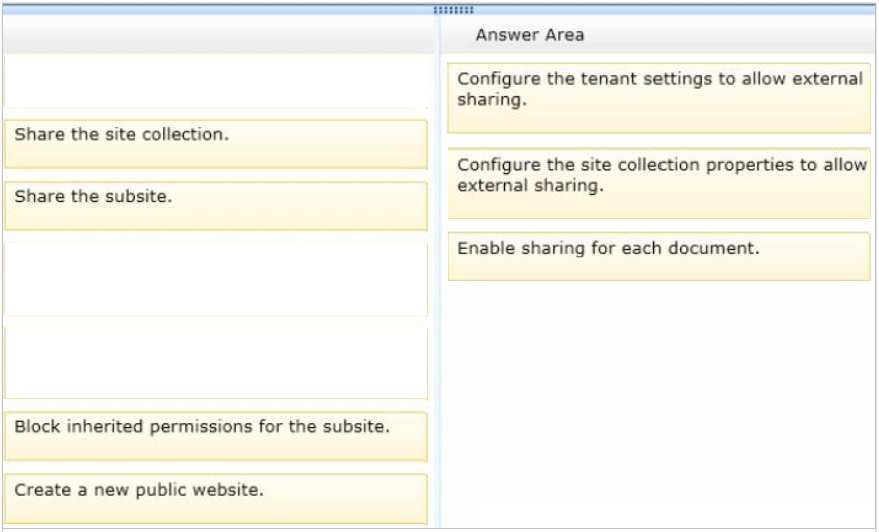Select 'Configure the site collection properties' answer
This screenshot has height=532, width=879.
point(659,183)
